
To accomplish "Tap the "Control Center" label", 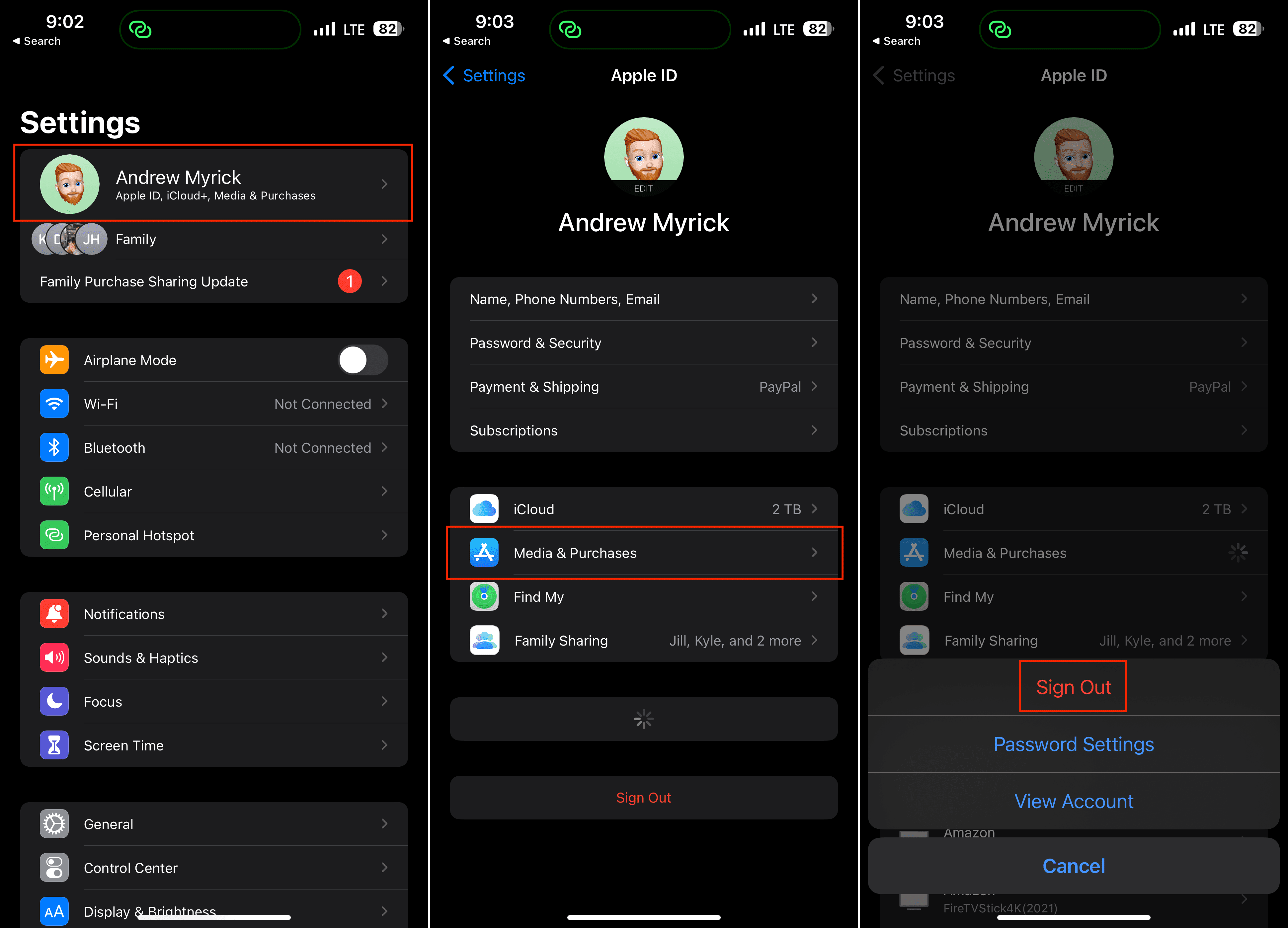I will click(130, 867).
